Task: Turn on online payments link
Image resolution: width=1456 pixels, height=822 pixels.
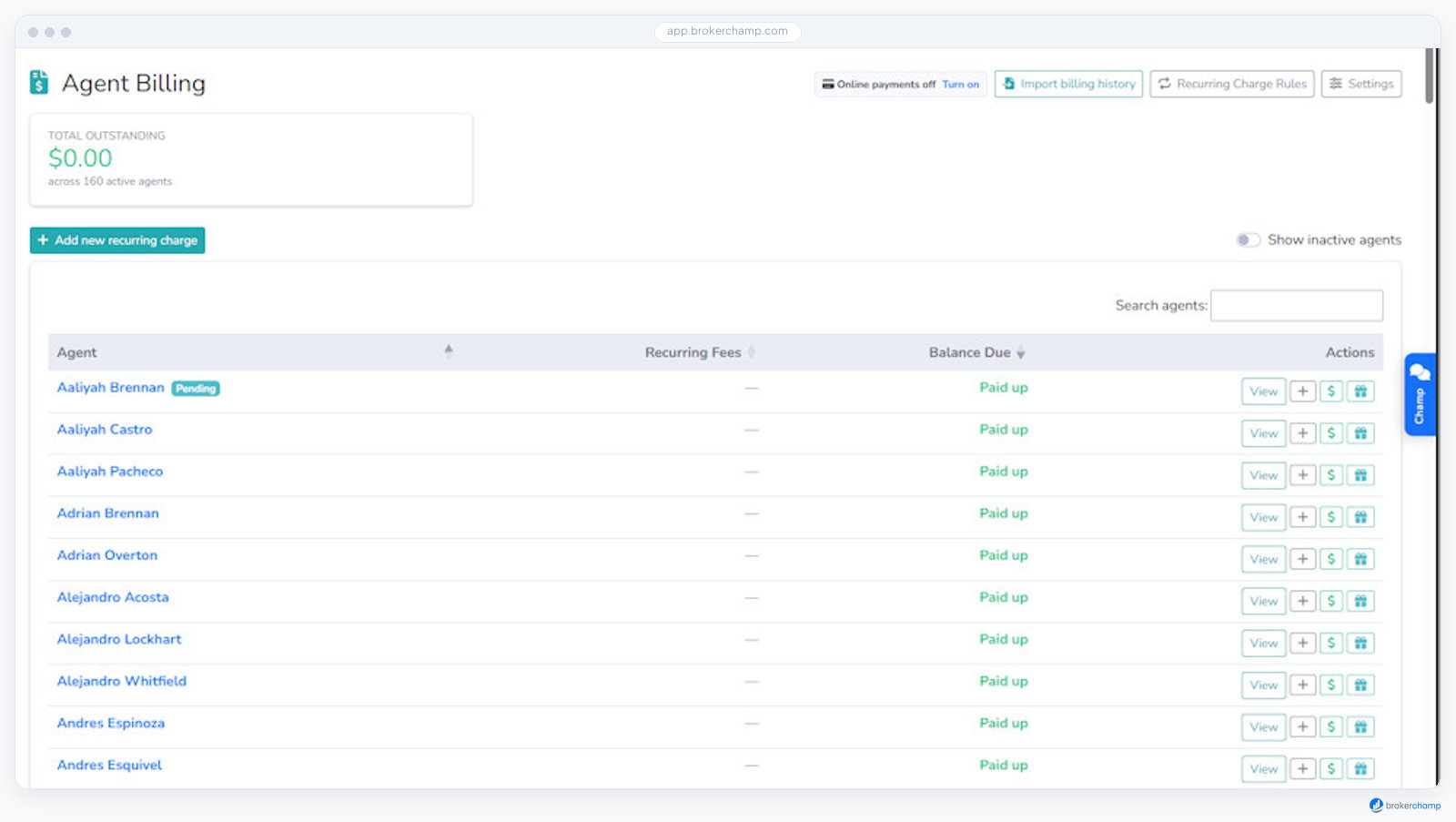Action: pos(960,85)
